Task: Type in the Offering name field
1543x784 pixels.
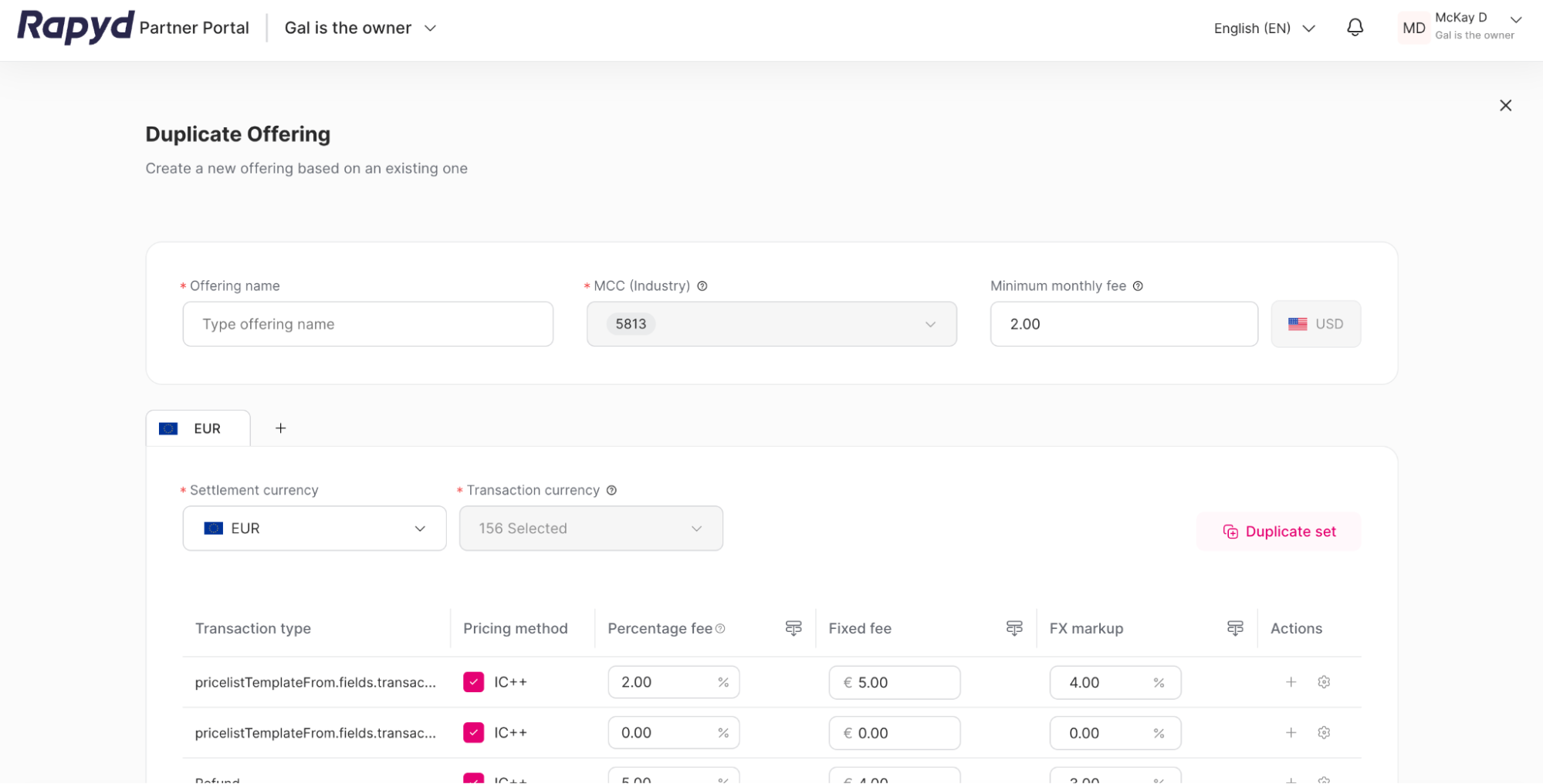Action: (x=367, y=324)
